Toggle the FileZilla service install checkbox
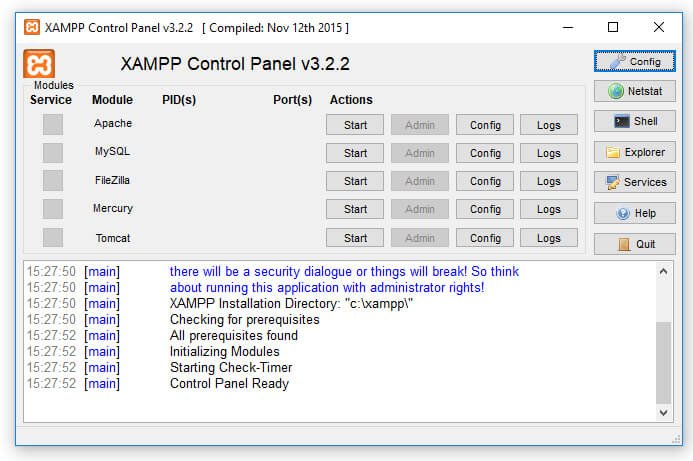Viewport: 693px width, 461px height. (52, 181)
